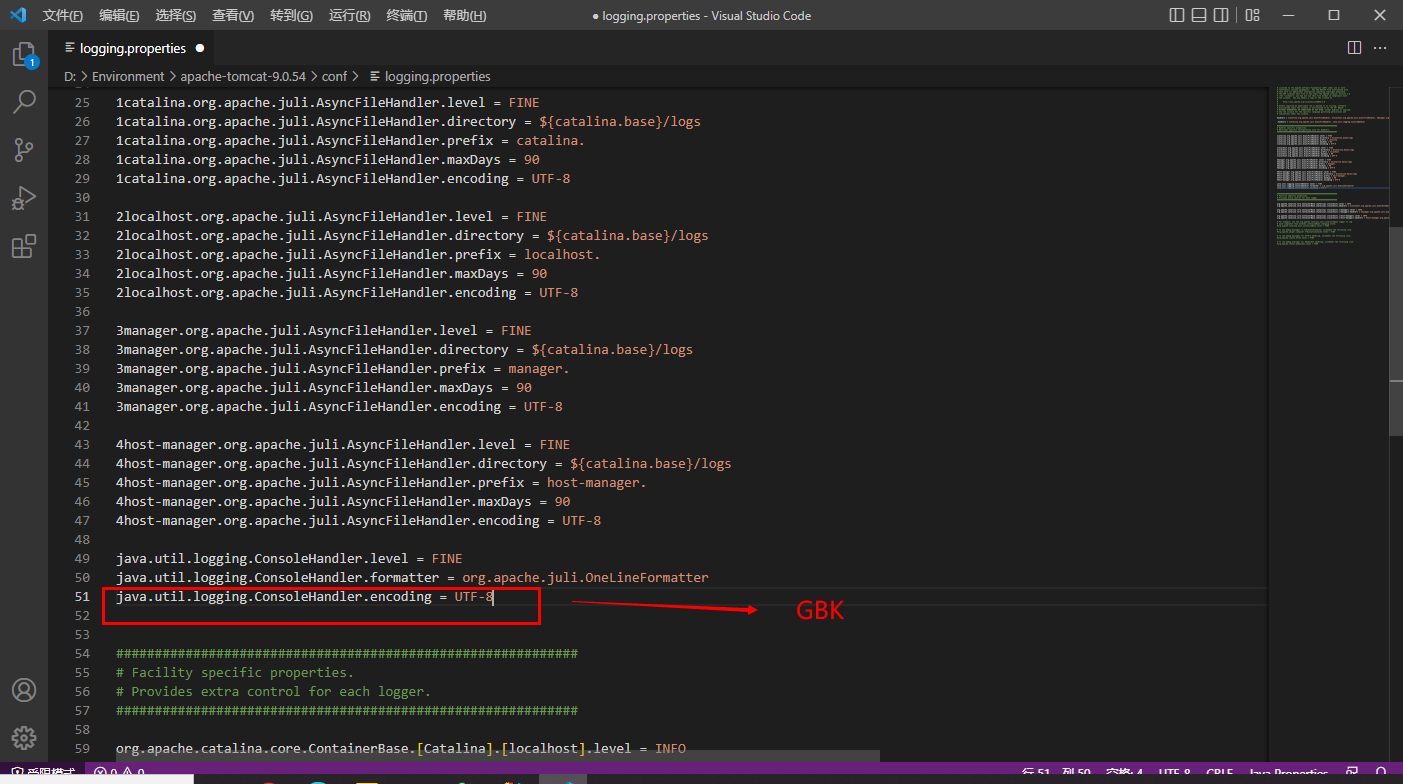Open the 编辑(E) menu
The width and height of the screenshot is (1403, 784).
[120, 16]
